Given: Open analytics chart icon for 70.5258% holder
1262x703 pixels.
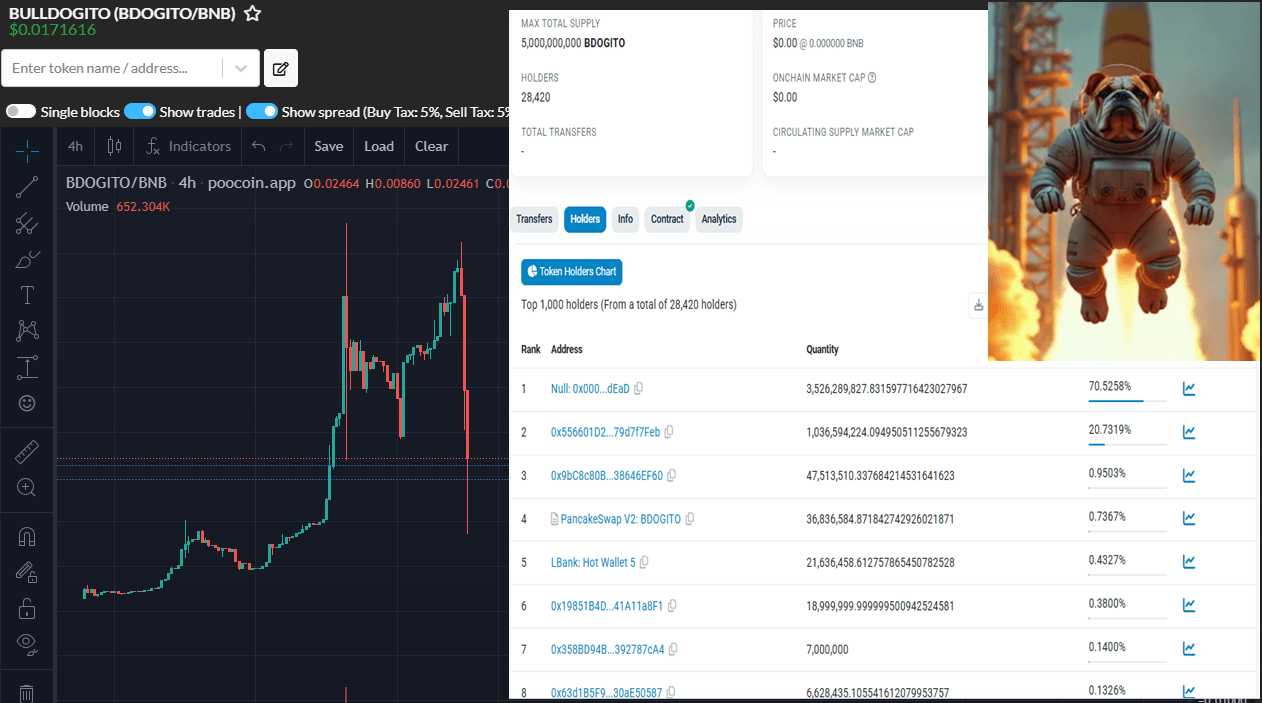Looking at the screenshot, I should (x=1189, y=389).
